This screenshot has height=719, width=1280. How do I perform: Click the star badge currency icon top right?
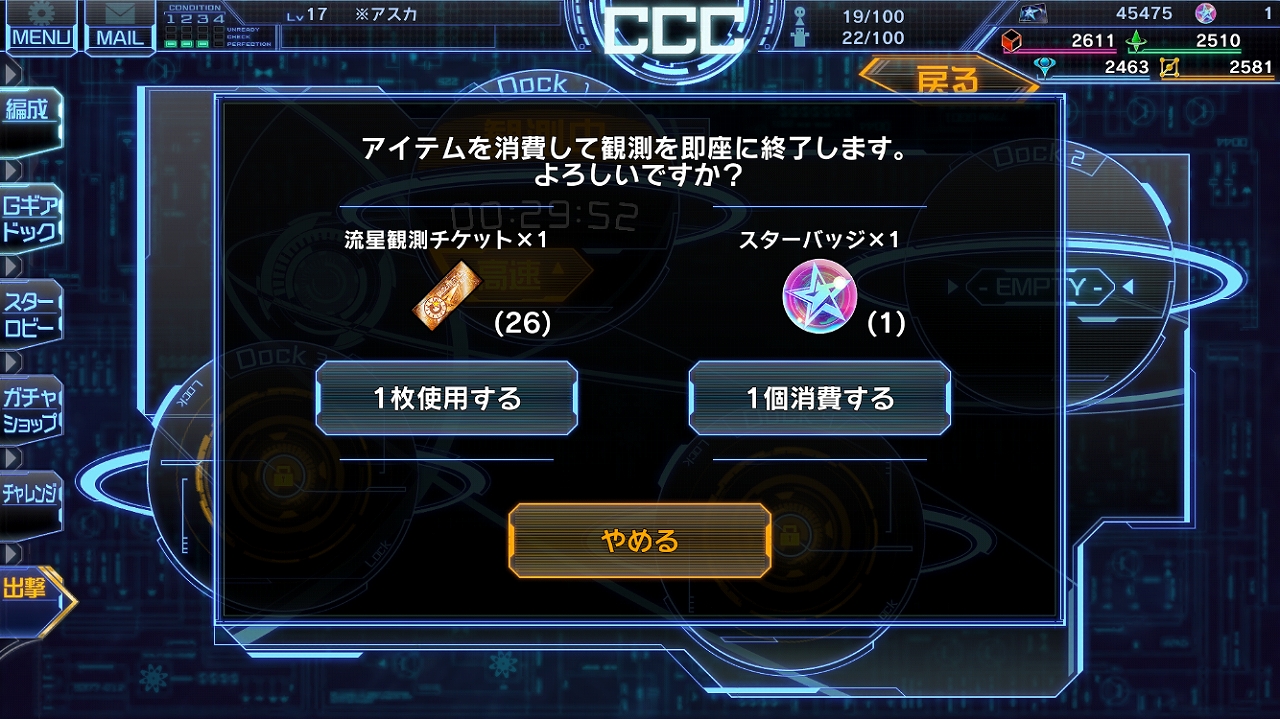click(x=1207, y=14)
